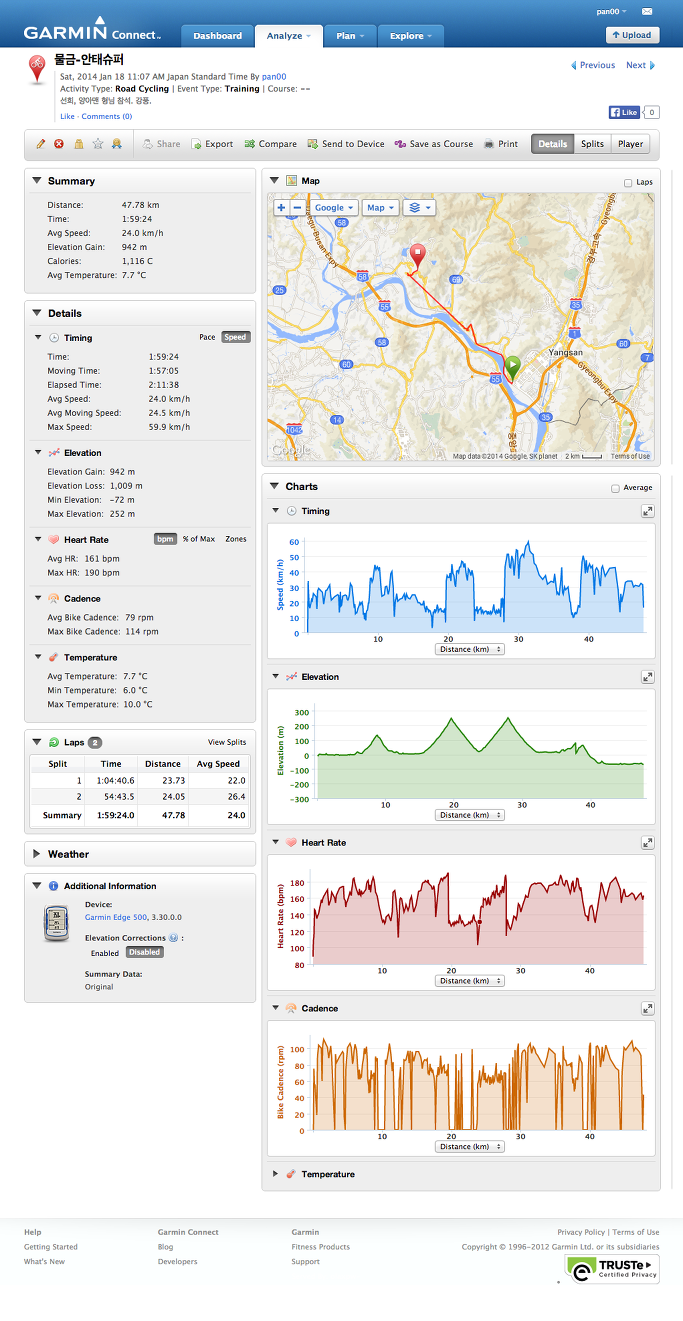
Task: Select Zones heart rate display
Action: point(235,539)
